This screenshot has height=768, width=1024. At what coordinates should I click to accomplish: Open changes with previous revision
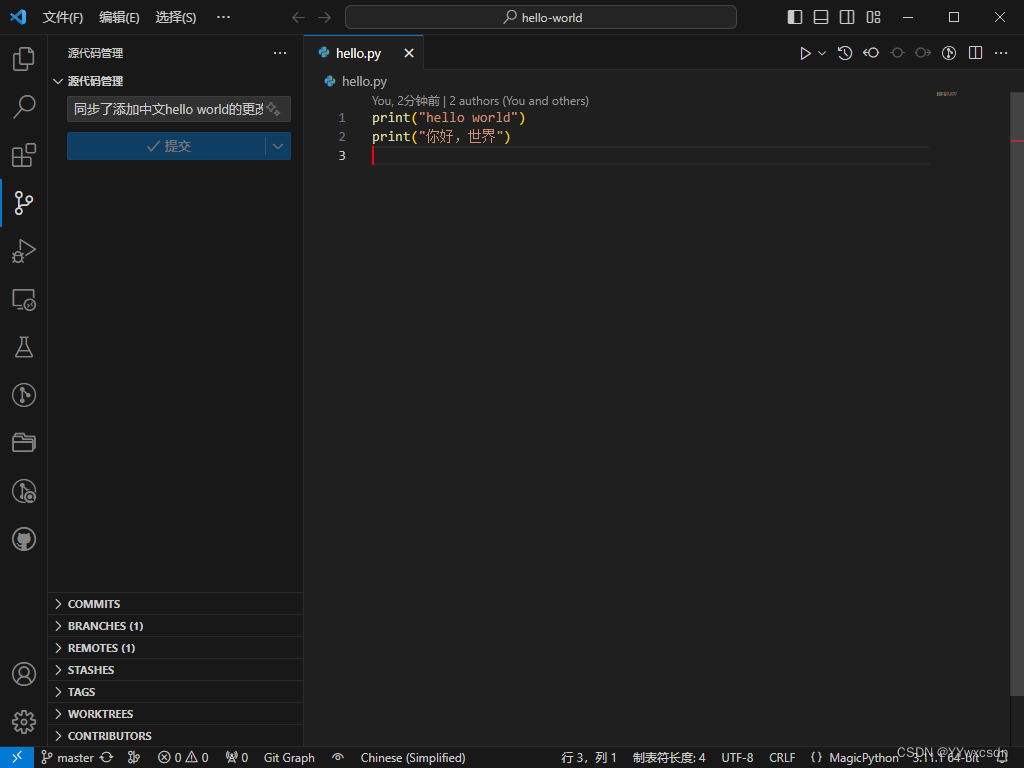click(x=871, y=53)
